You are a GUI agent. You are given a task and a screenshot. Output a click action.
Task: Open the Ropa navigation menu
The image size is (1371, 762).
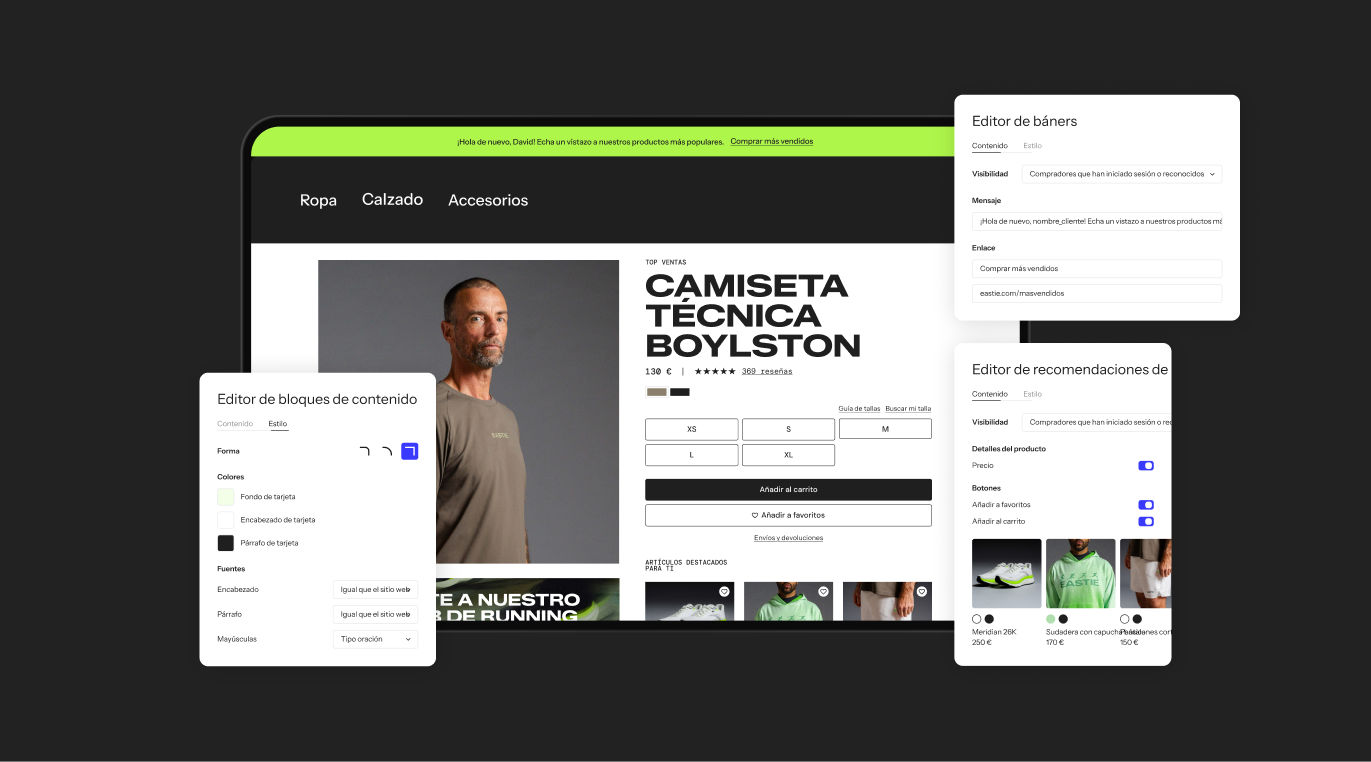[318, 200]
